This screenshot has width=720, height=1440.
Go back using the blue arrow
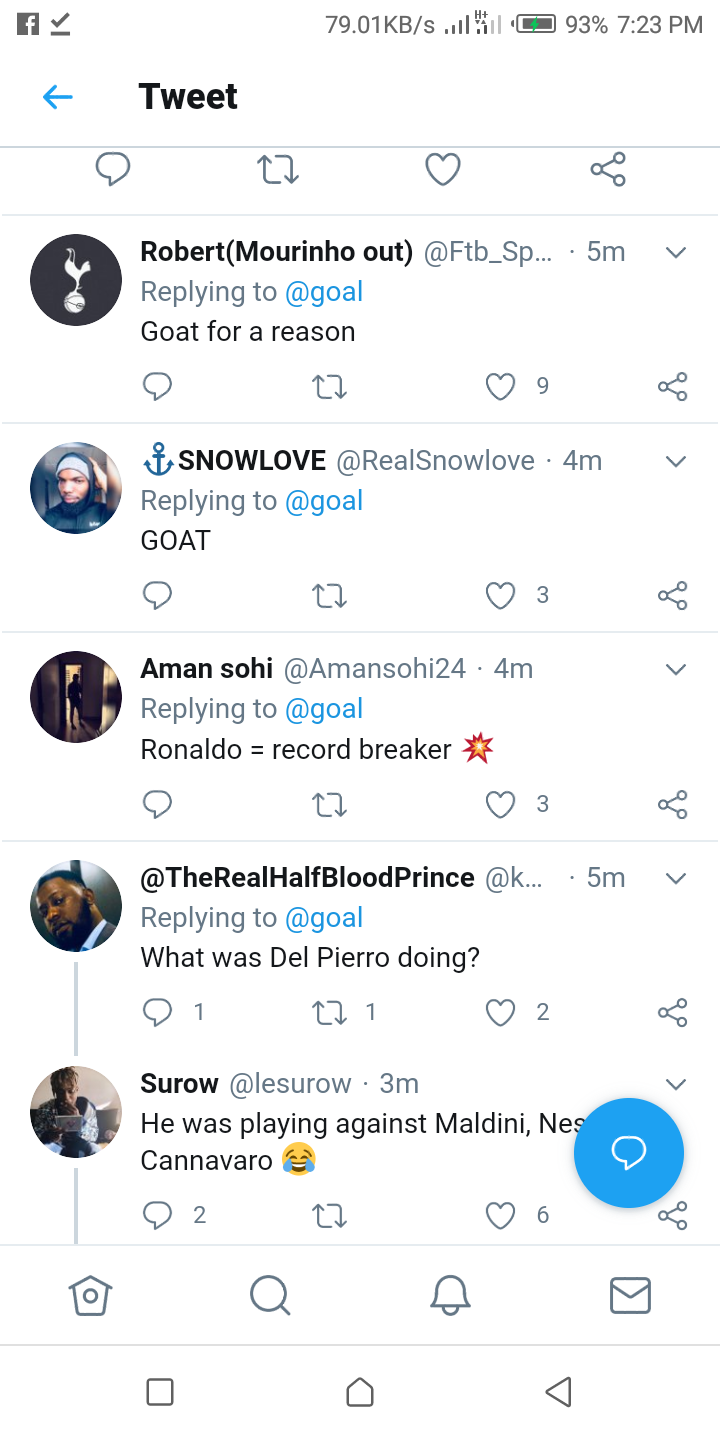58,97
